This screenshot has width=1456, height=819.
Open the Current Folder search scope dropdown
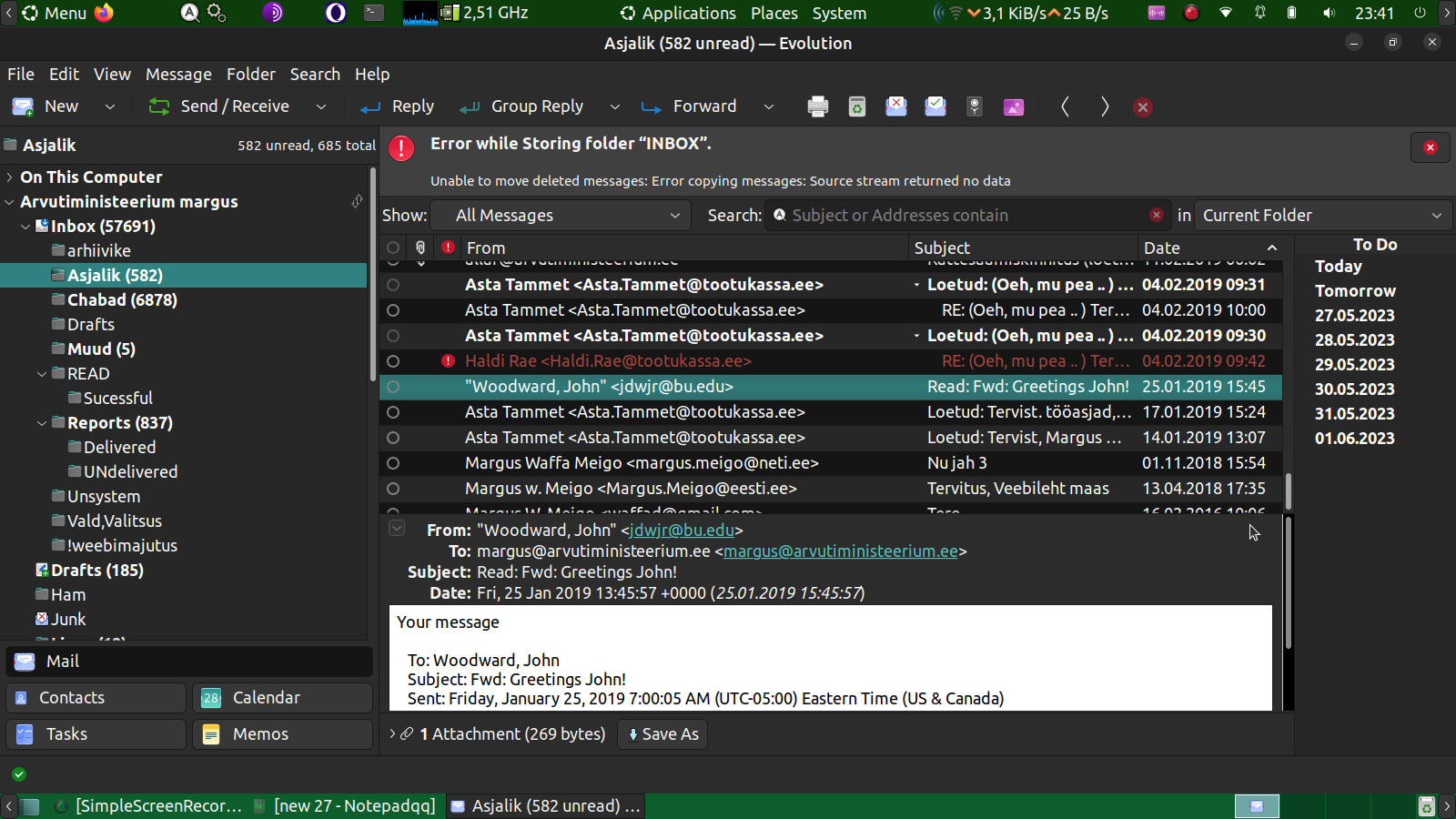click(x=1321, y=216)
